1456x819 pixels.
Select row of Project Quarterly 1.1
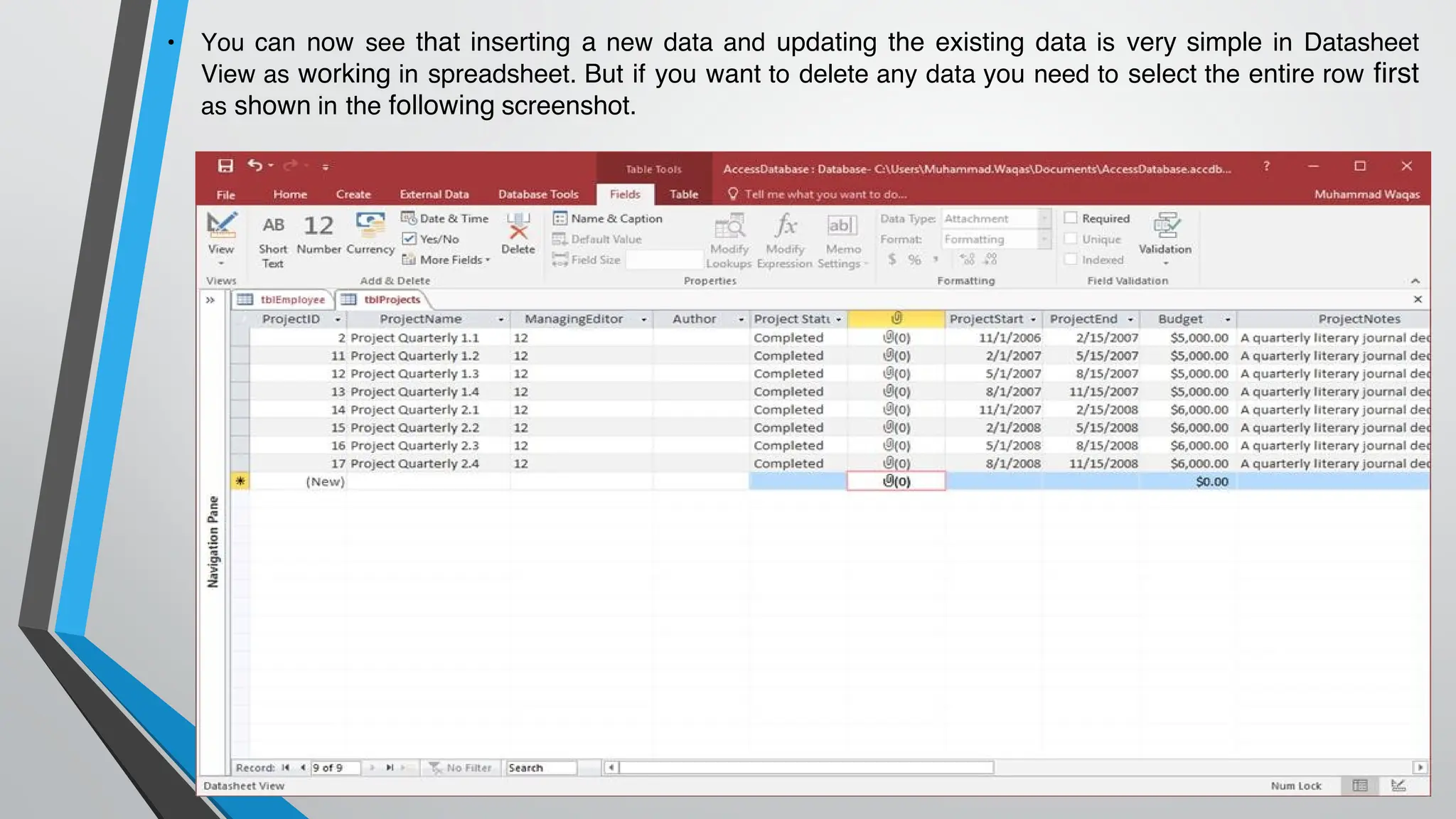point(240,338)
